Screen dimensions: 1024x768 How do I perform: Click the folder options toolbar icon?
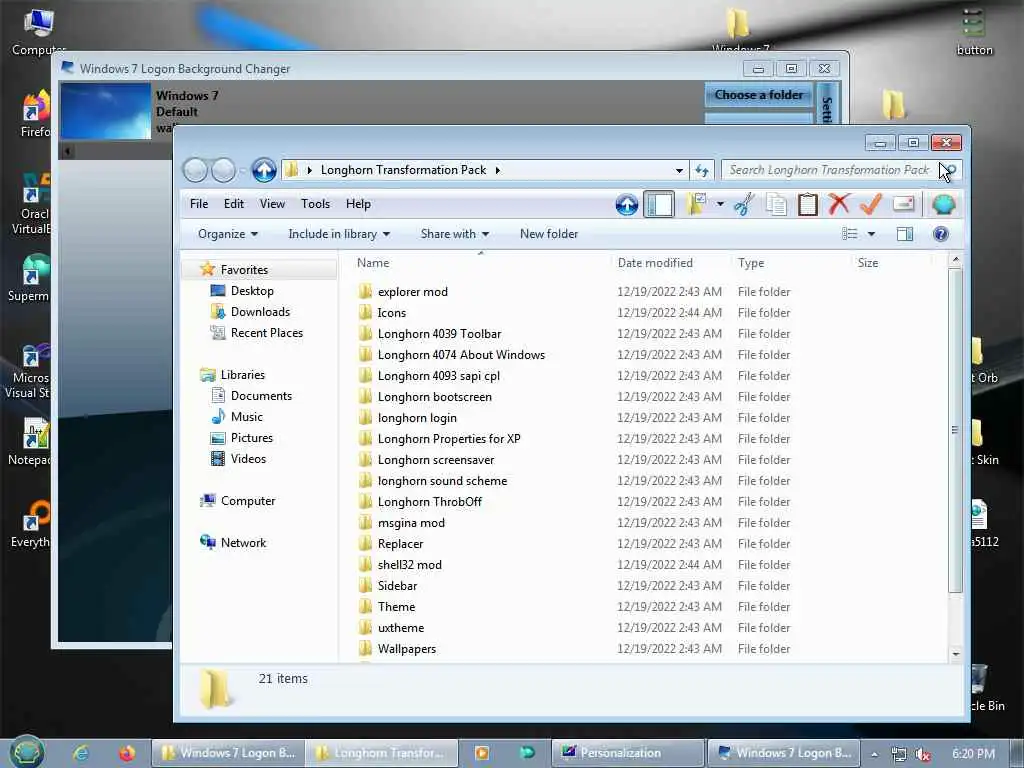697,204
